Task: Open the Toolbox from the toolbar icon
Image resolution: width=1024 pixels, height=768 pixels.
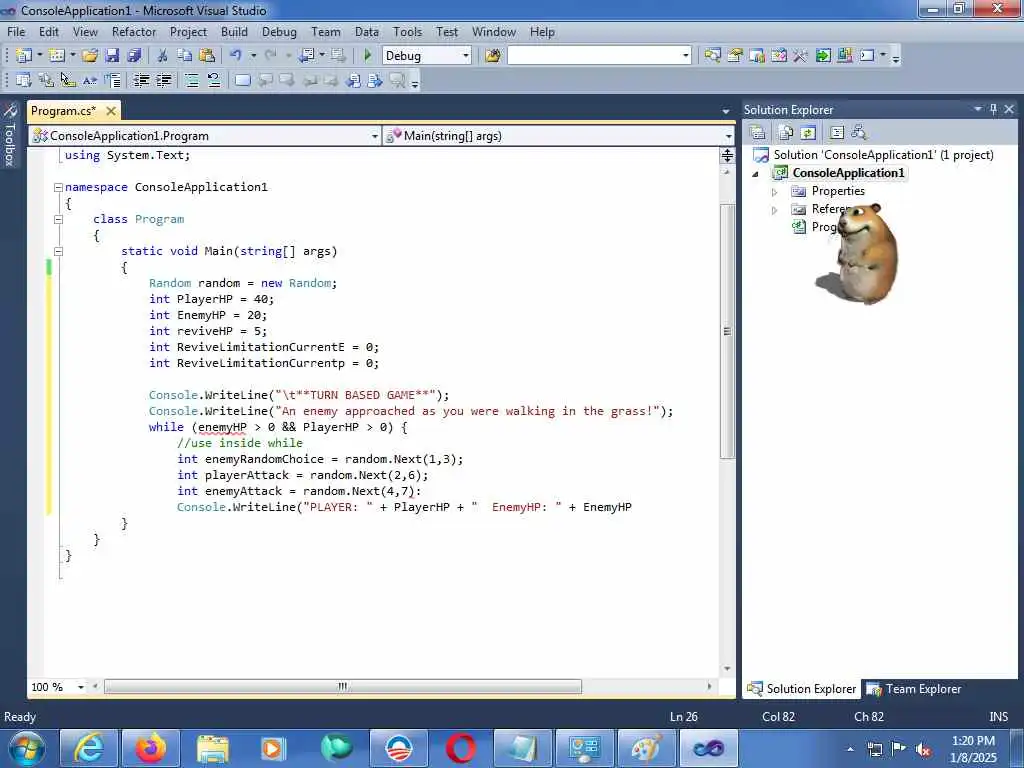Action: (x=800, y=56)
